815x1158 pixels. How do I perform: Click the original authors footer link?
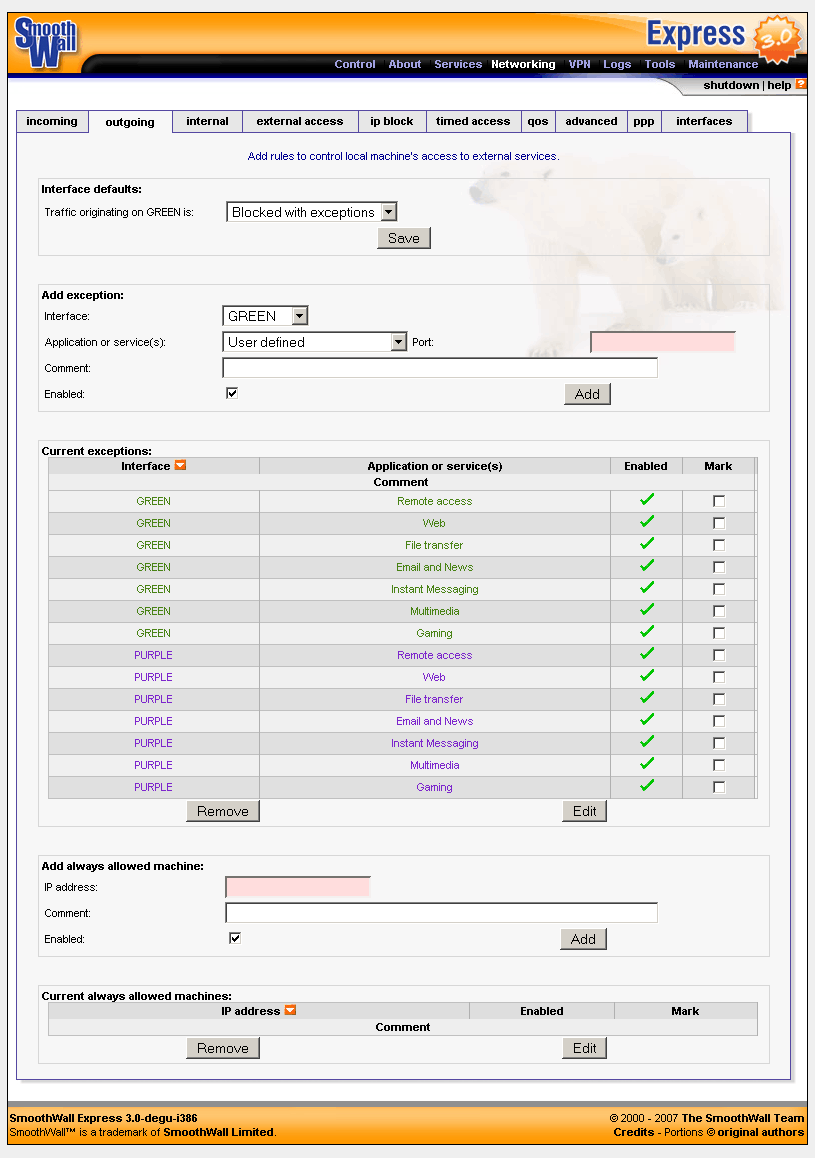(x=760, y=1132)
